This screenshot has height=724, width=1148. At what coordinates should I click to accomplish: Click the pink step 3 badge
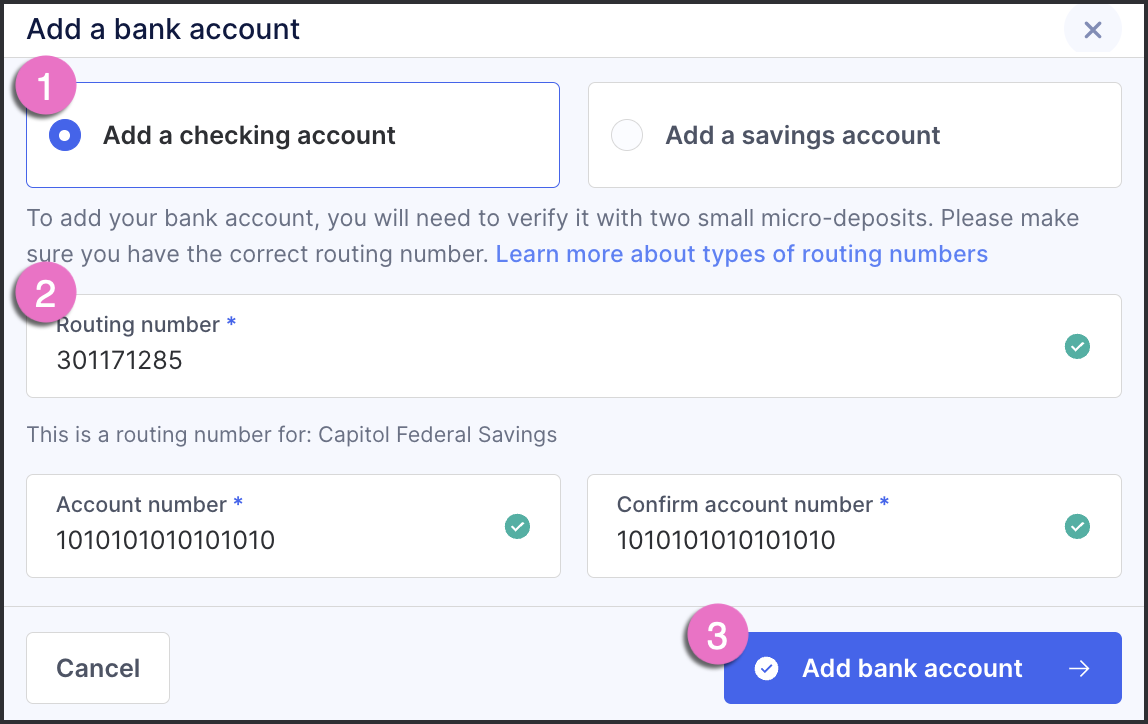tap(716, 633)
